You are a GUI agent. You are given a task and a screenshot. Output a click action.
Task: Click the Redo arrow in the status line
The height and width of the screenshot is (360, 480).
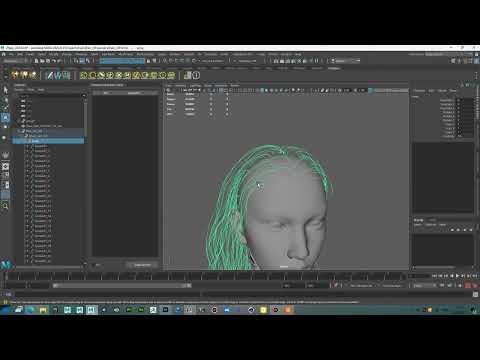[60, 61]
